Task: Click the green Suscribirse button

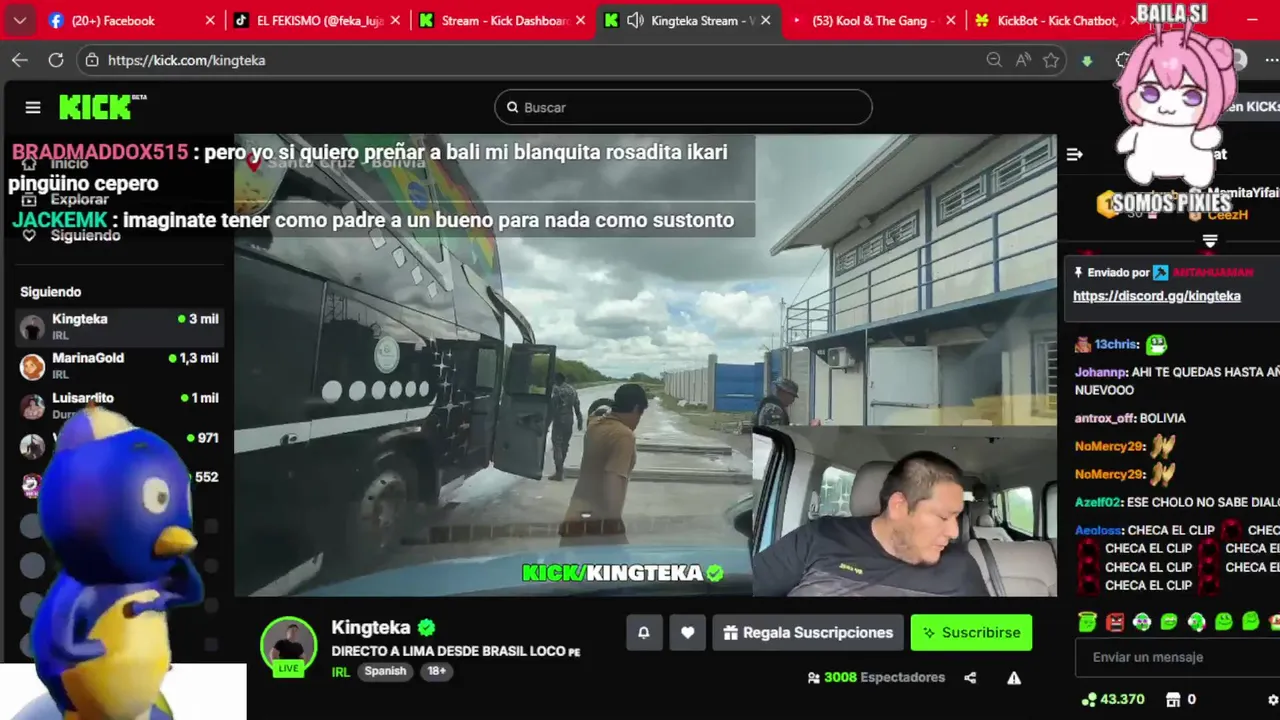Action: tap(971, 633)
